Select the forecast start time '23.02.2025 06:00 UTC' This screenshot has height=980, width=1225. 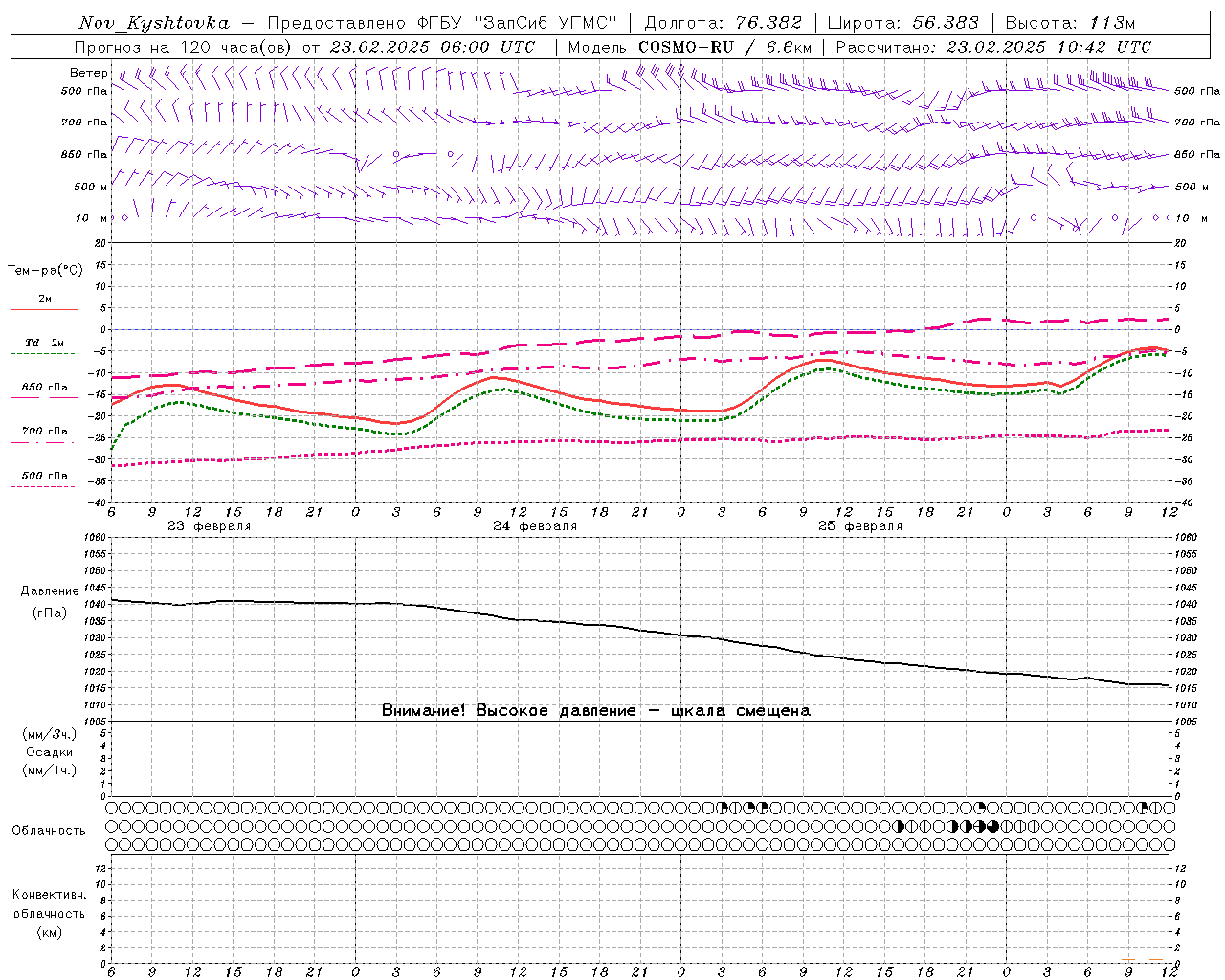(432, 47)
